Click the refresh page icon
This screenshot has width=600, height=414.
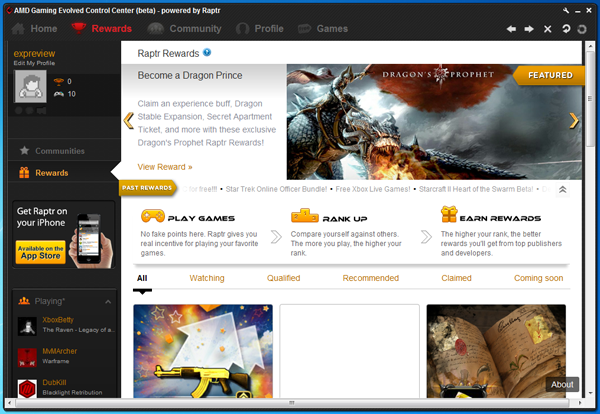tap(566, 29)
